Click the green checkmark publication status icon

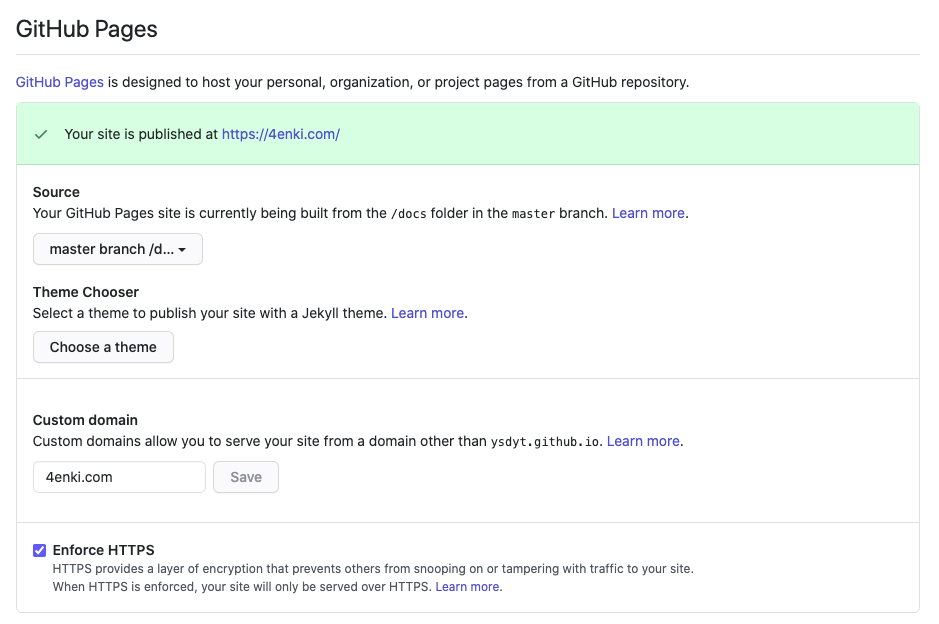tap(40, 134)
